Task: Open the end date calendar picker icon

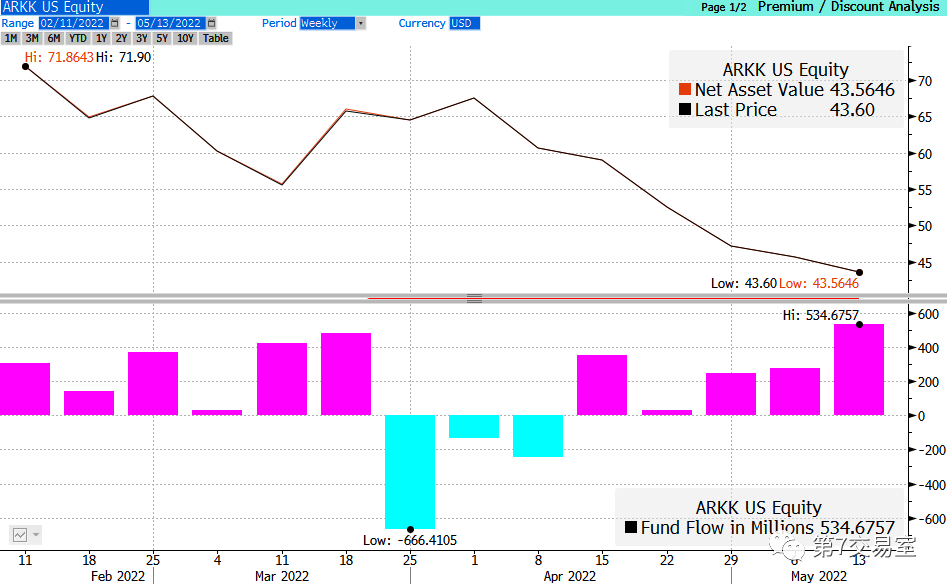Action: pyautogui.click(x=211, y=23)
